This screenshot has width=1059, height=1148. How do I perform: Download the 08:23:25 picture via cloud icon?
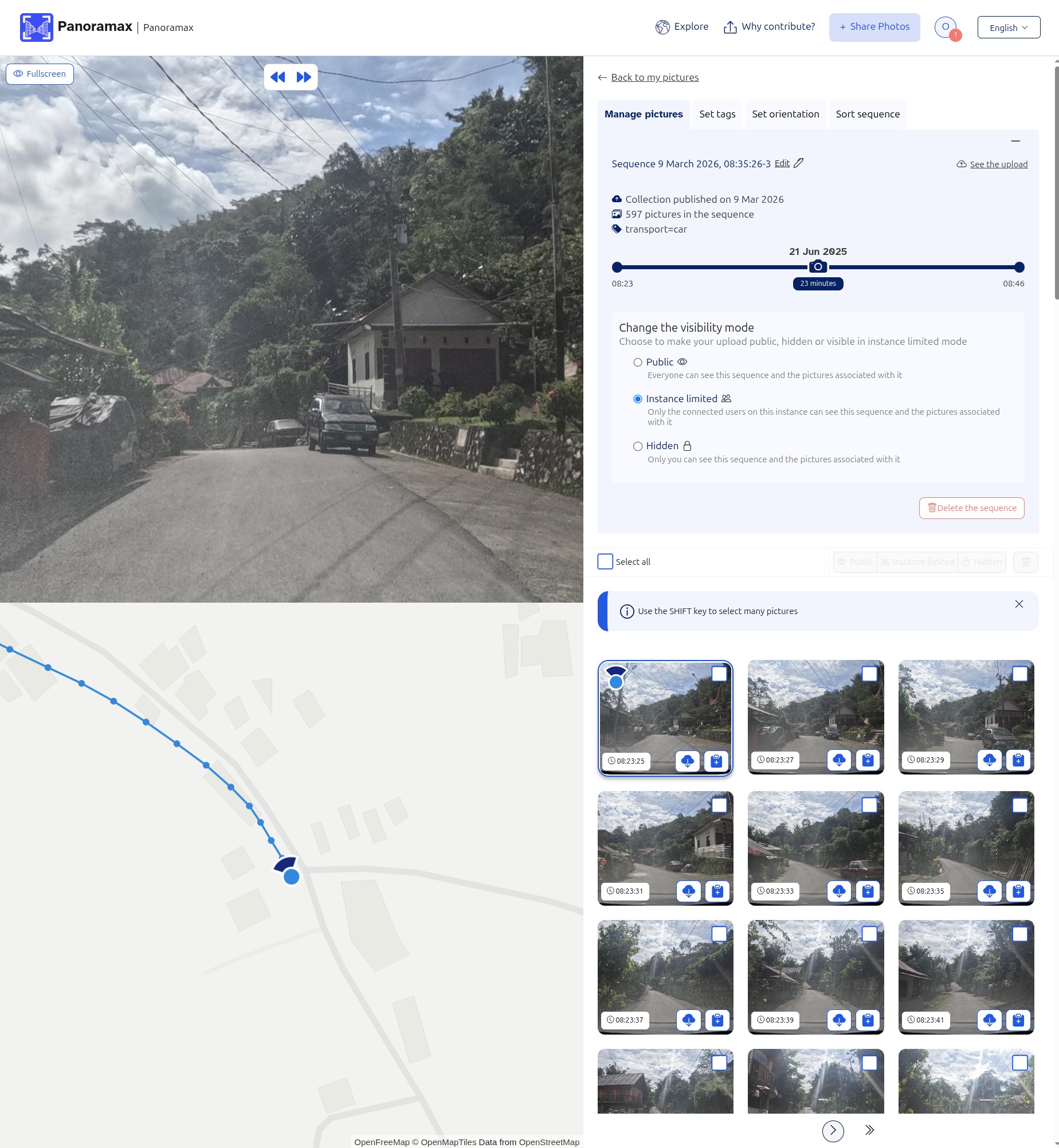[x=688, y=761]
